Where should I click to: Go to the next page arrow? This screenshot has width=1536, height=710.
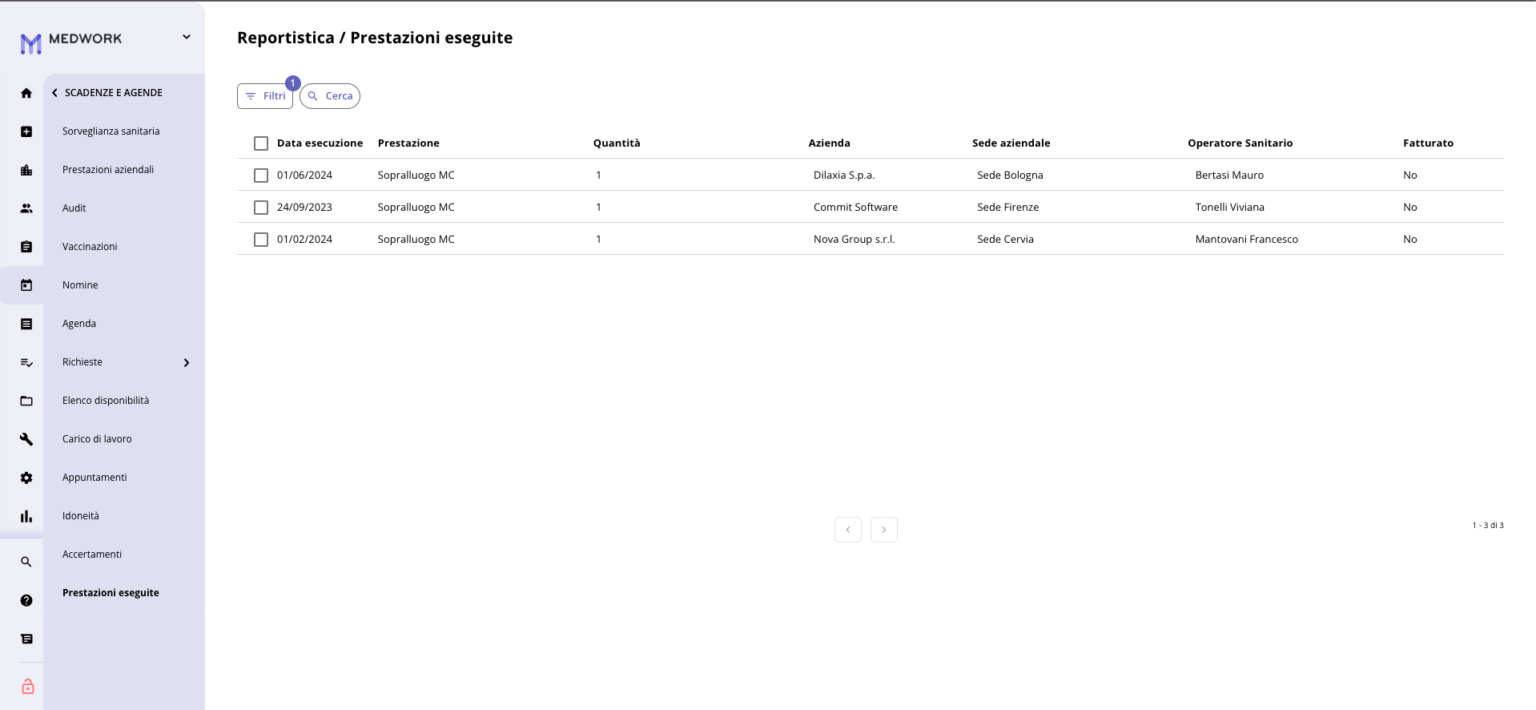pos(883,530)
